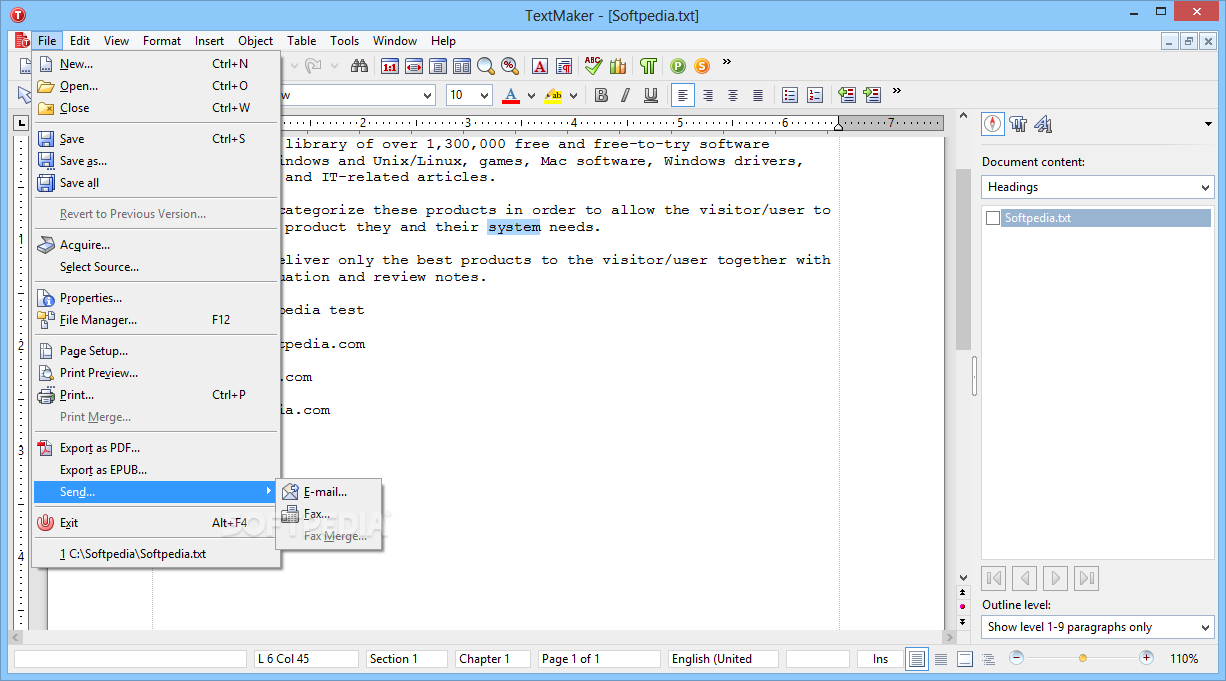Select the magnifying glass zoom tool
This screenshot has height=681, width=1226.
coord(486,66)
